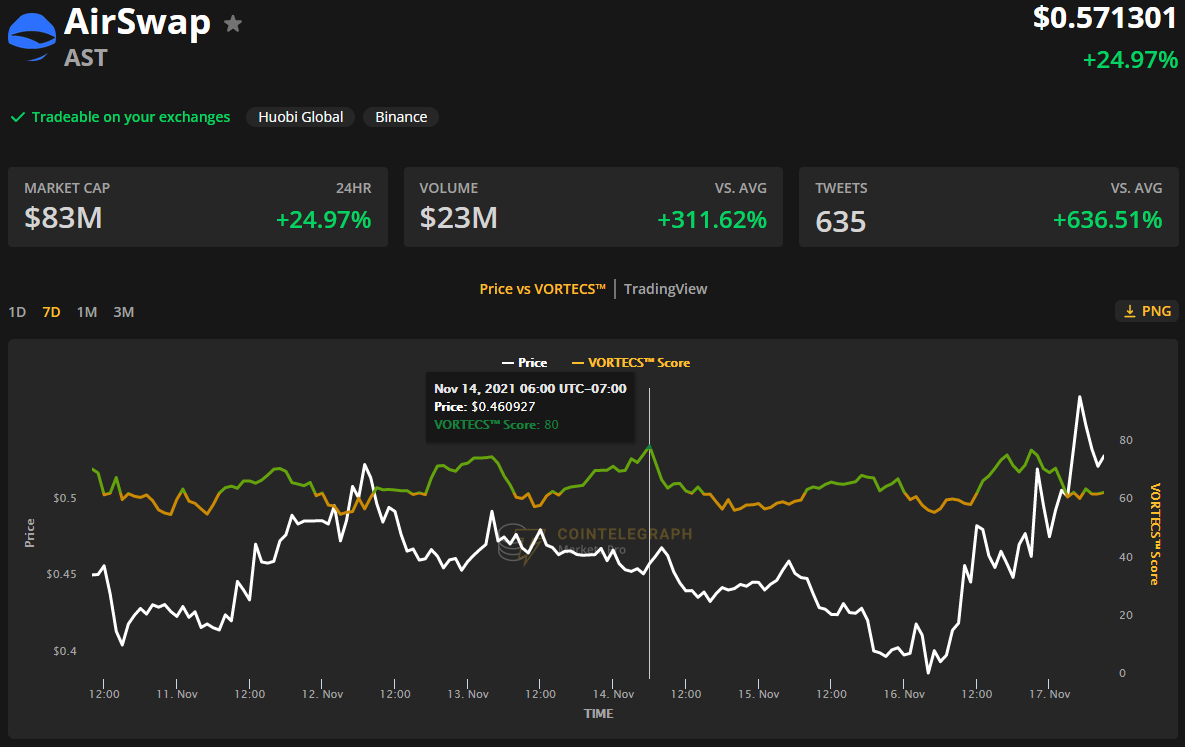Click the Volume $23M card
Viewport: 1185px width, 747px height.
[x=593, y=207]
